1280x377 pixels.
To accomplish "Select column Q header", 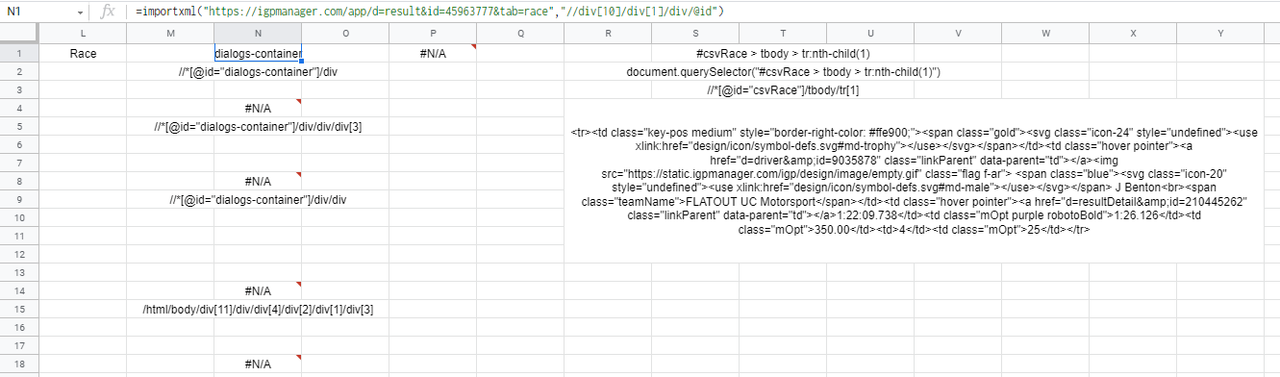I will [x=520, y=35].
